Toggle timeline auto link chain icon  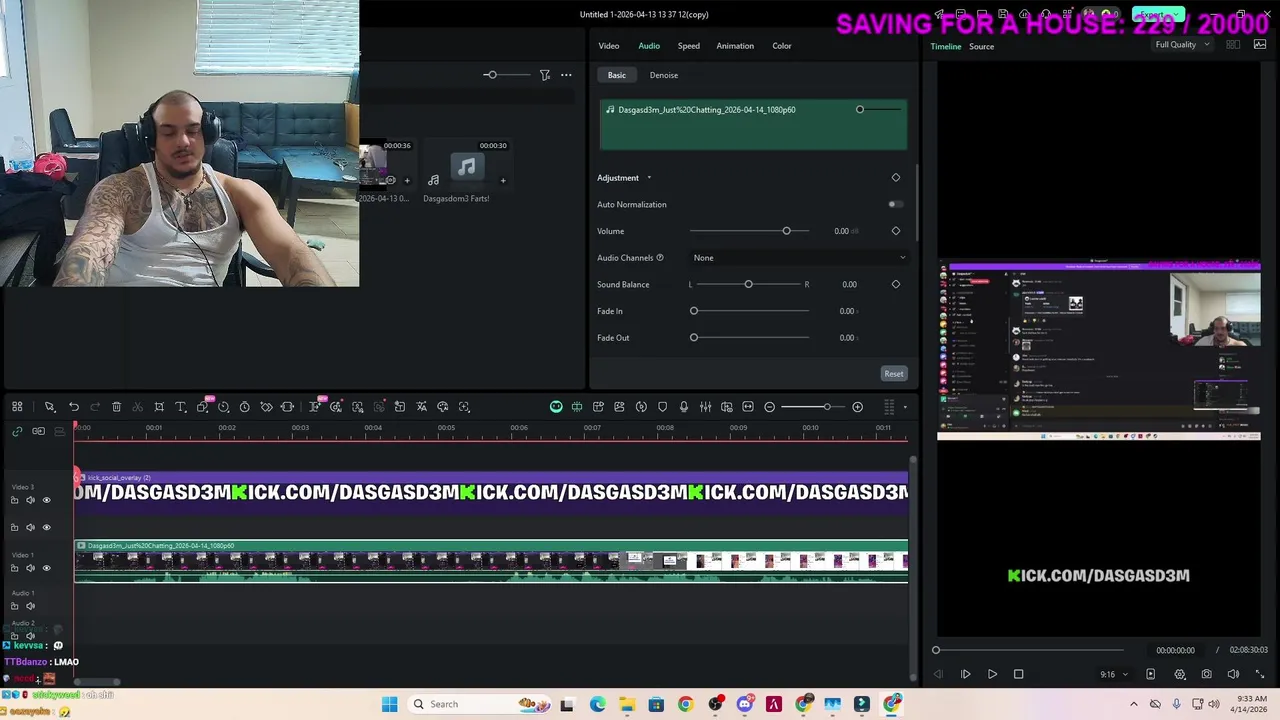click(17, 431)
